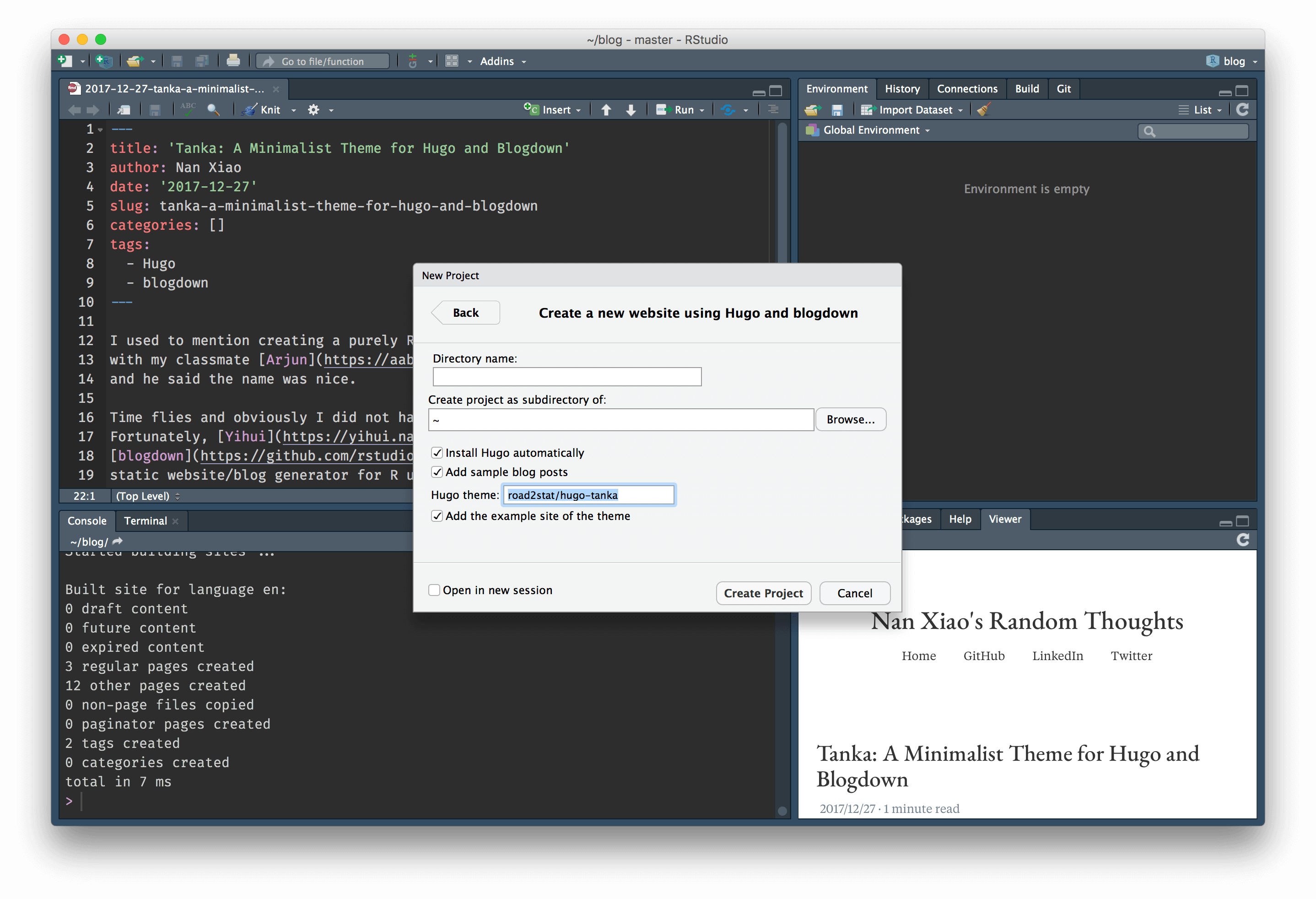The image size is (1316, 899).
Task: Click the LinkedIn link in Viewer
Action: pyautogui.click(x=1057, y=655)
